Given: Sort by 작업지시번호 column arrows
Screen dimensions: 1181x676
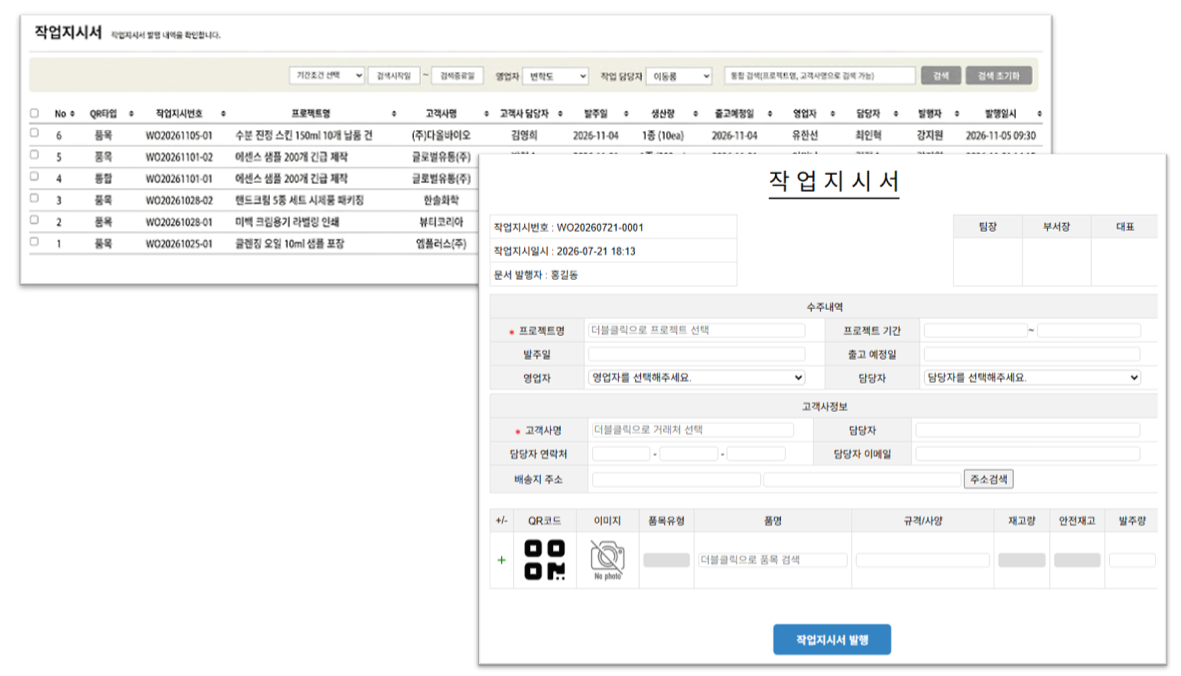Looking at the screenshot, I should click(223, 114).
